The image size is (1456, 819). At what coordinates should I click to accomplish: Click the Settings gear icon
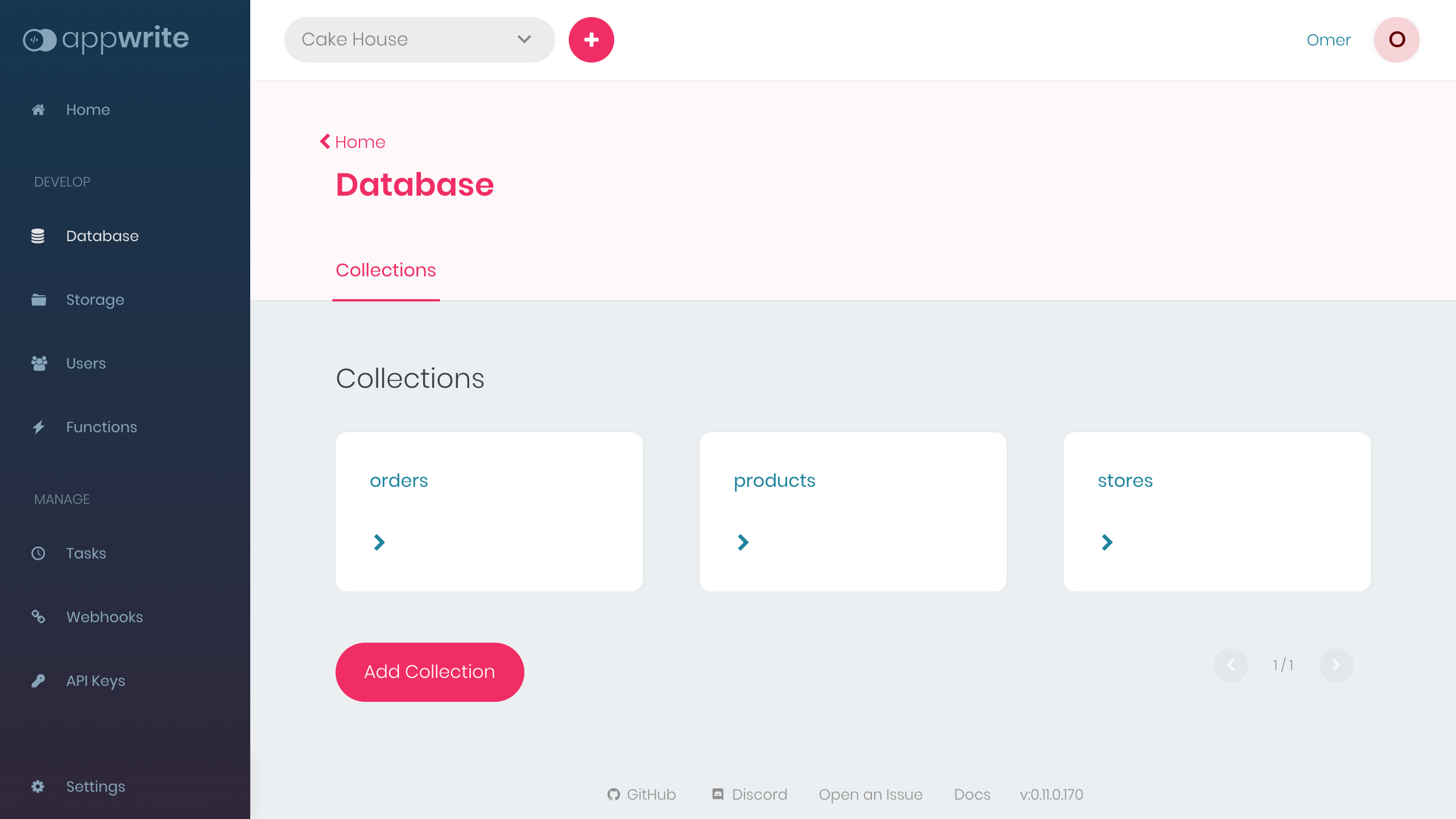coord(38,787)
